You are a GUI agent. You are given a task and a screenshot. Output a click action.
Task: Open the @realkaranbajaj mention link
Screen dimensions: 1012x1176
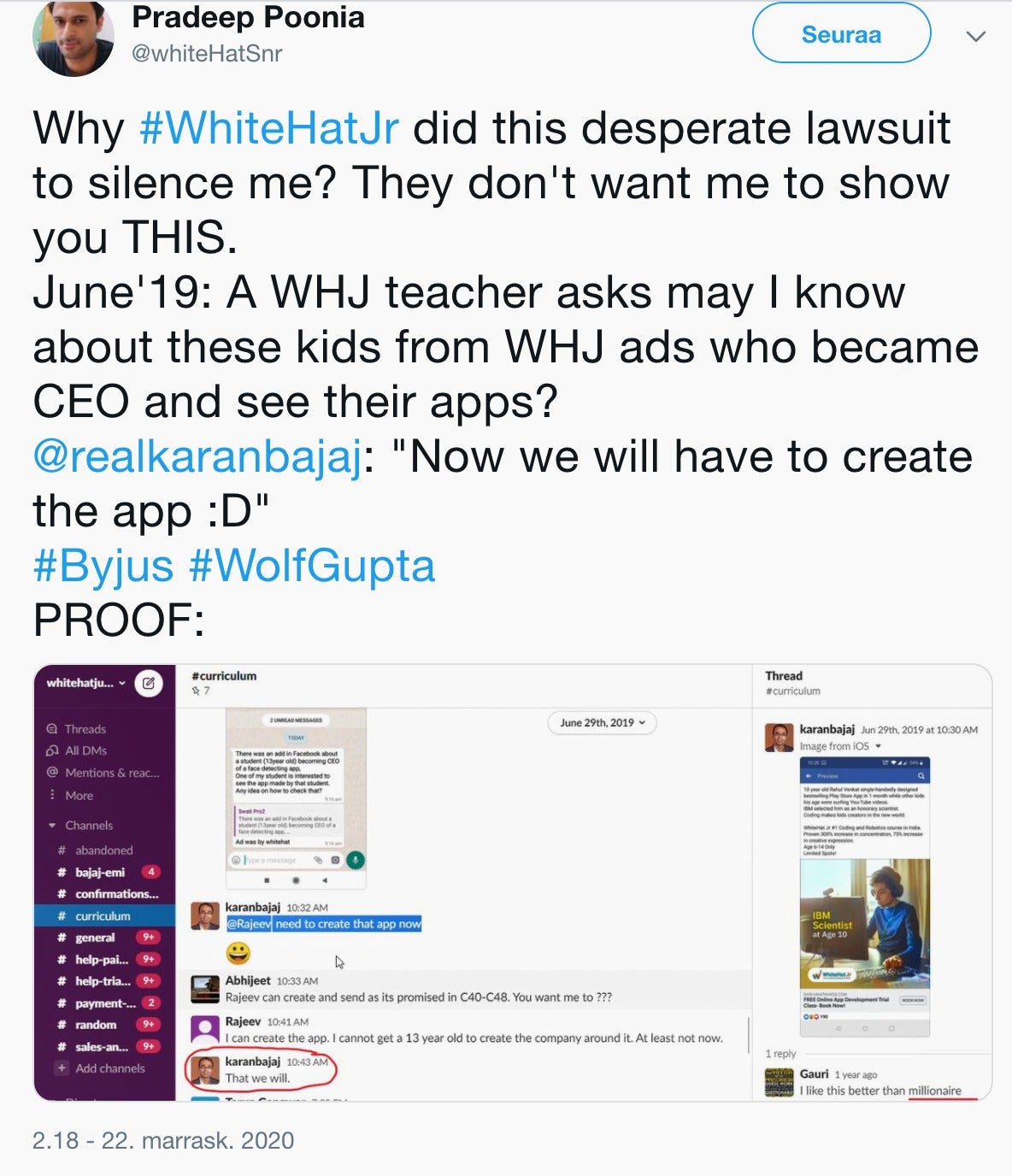tap(197, 456)
